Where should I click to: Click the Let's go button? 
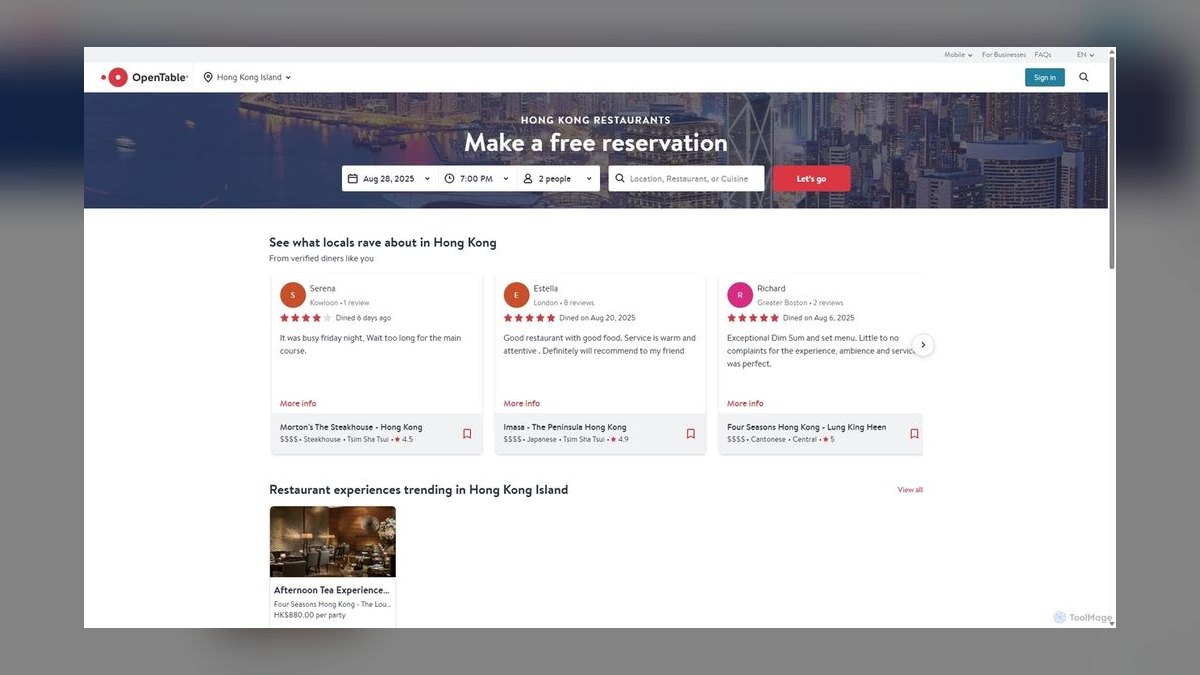point(811,179)
